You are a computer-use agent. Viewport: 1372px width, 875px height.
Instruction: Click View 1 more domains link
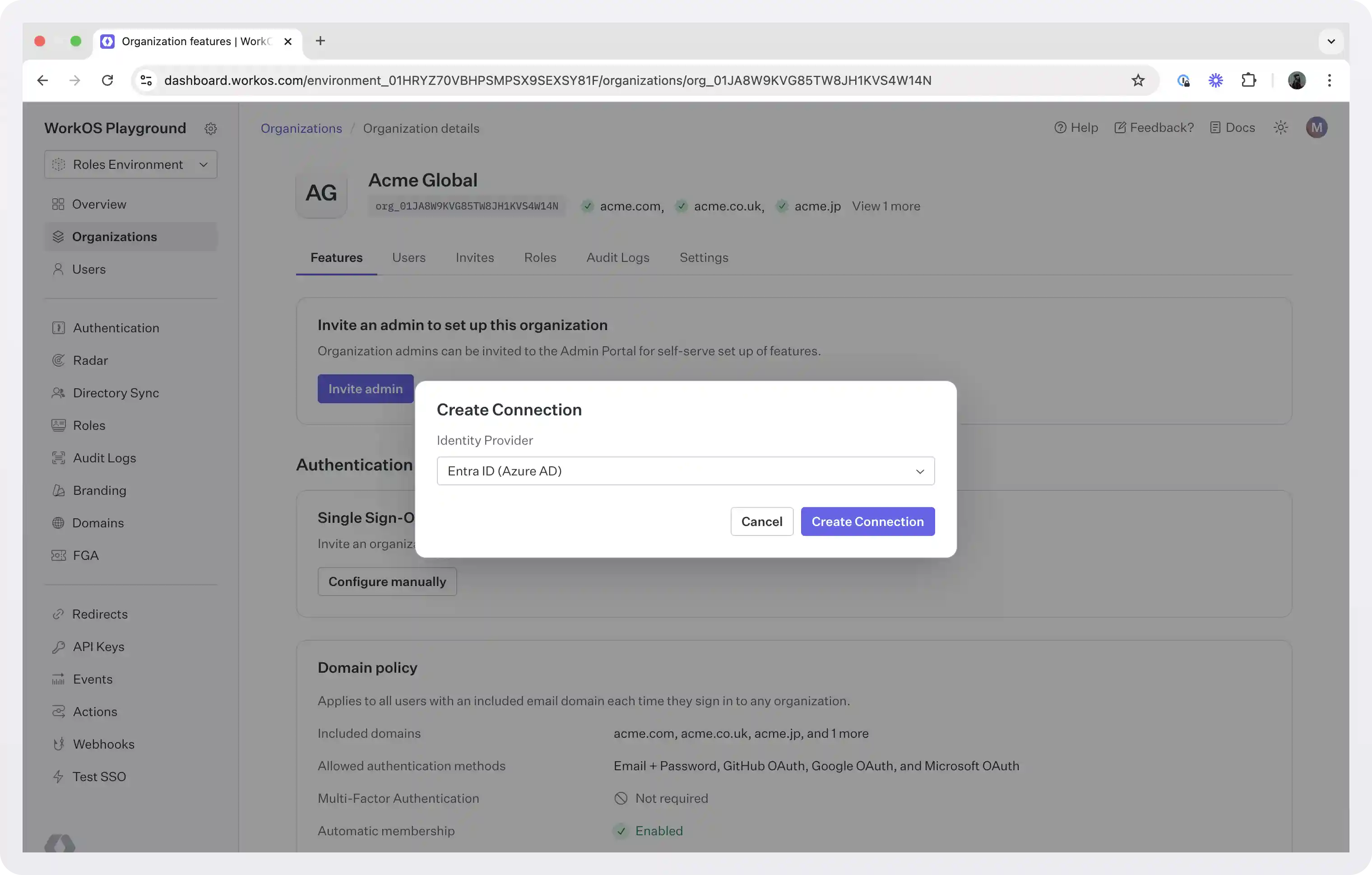tap(886, 206)
